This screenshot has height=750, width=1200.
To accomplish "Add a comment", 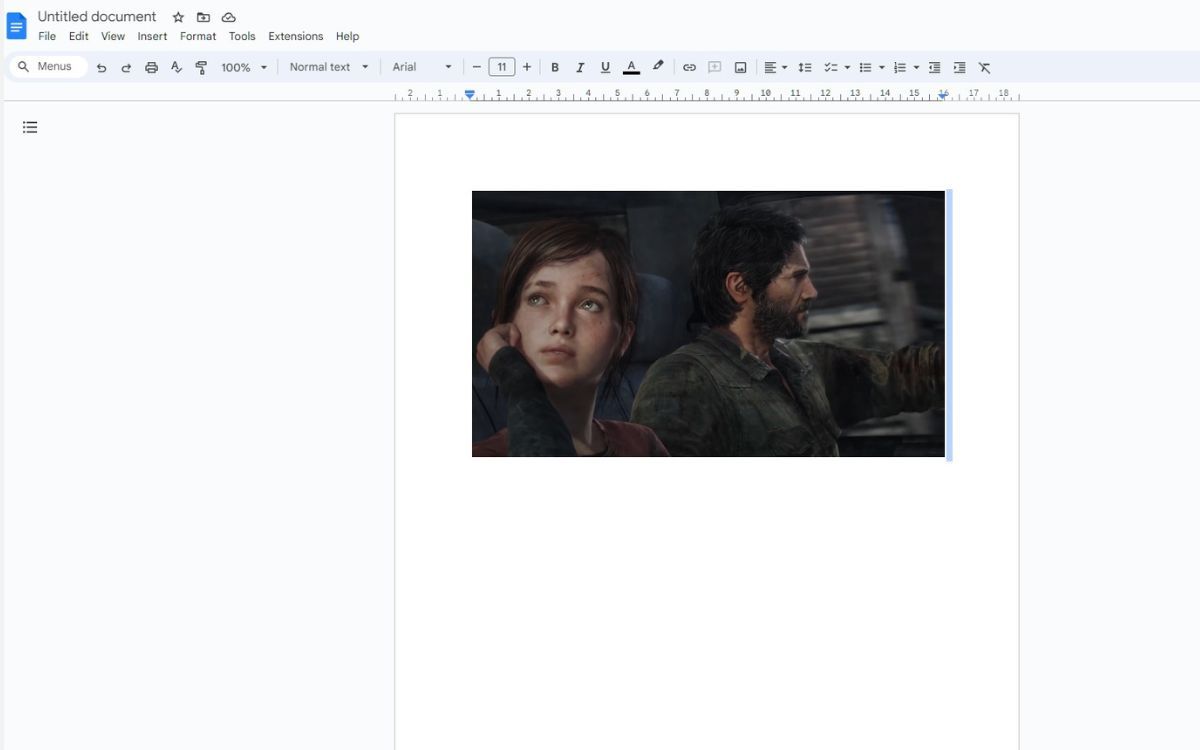I will (x=714, y=67).
